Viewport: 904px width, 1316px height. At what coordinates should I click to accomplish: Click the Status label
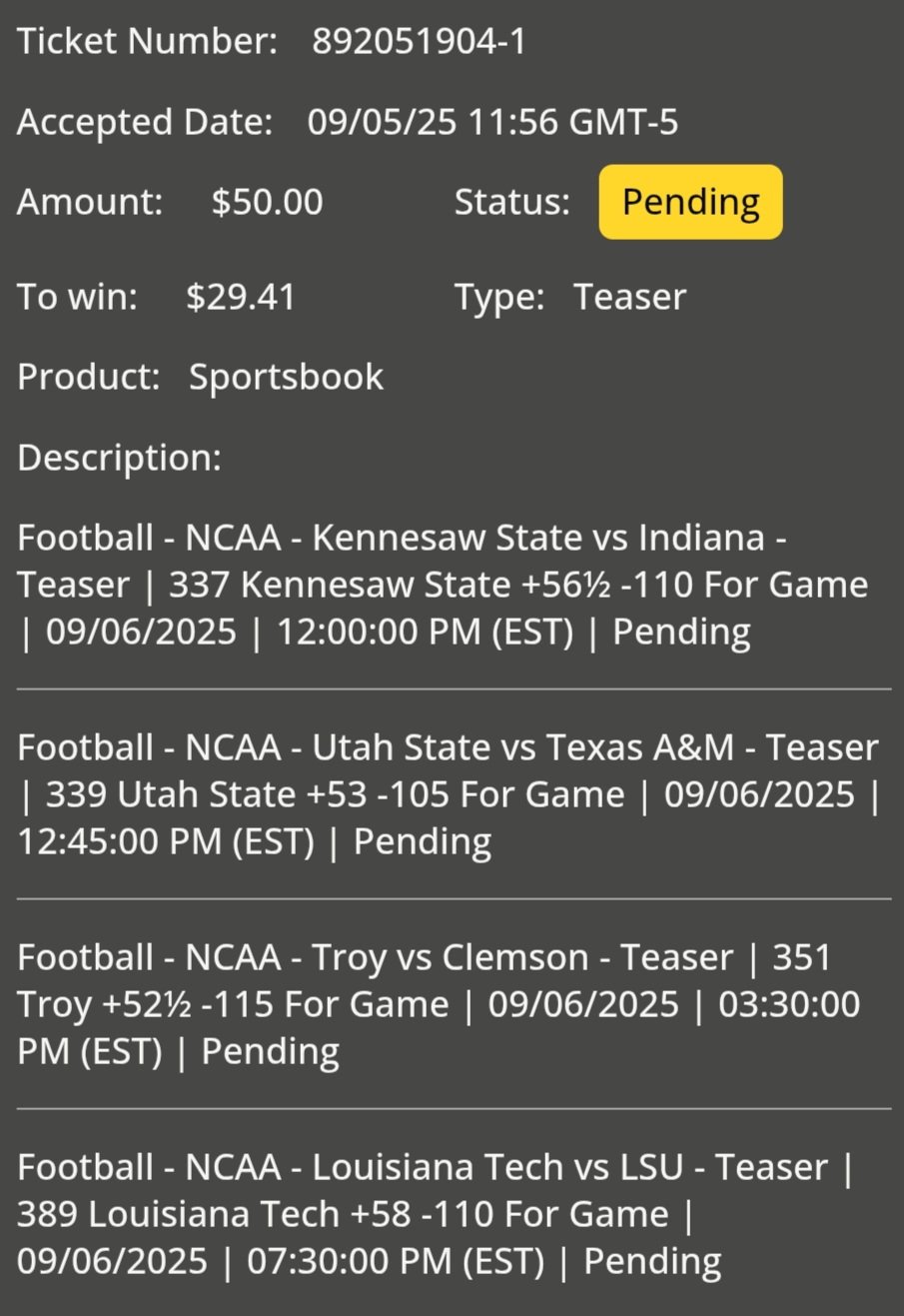[x=511, y=202]
